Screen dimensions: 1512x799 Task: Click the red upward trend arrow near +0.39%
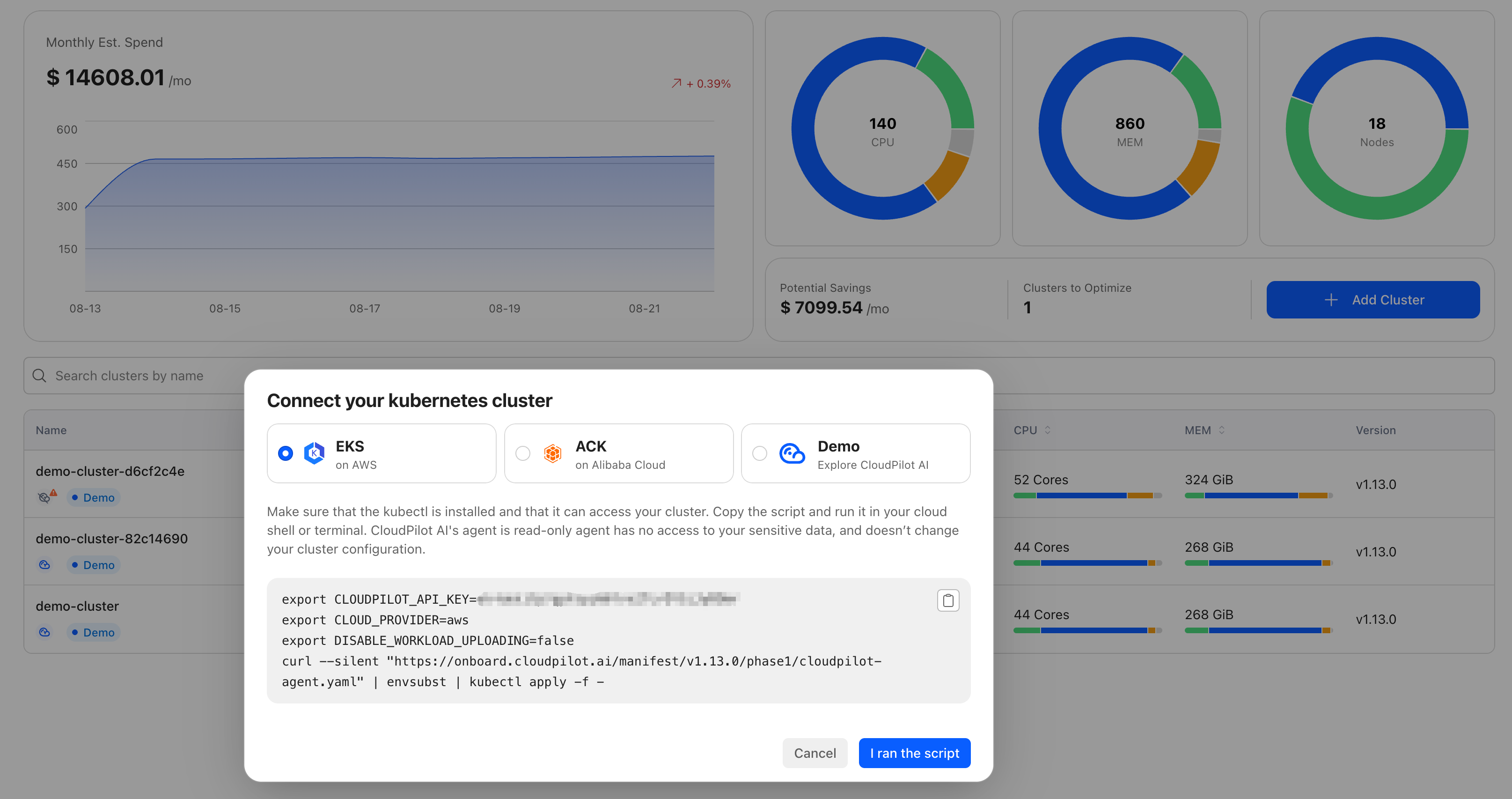tap(676, 83)
